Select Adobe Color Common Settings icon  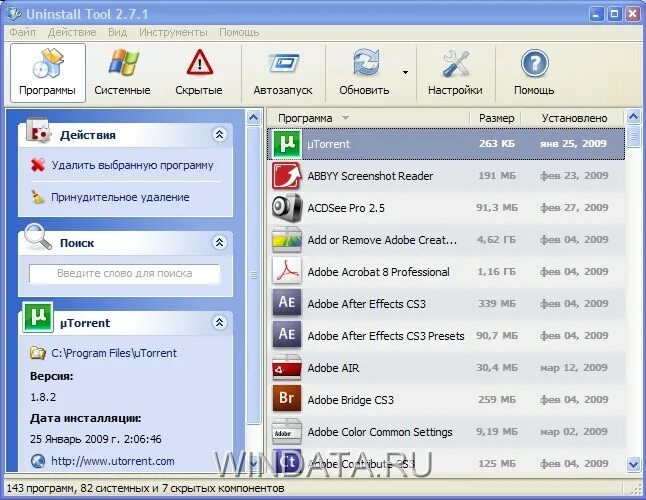(287, 432)
